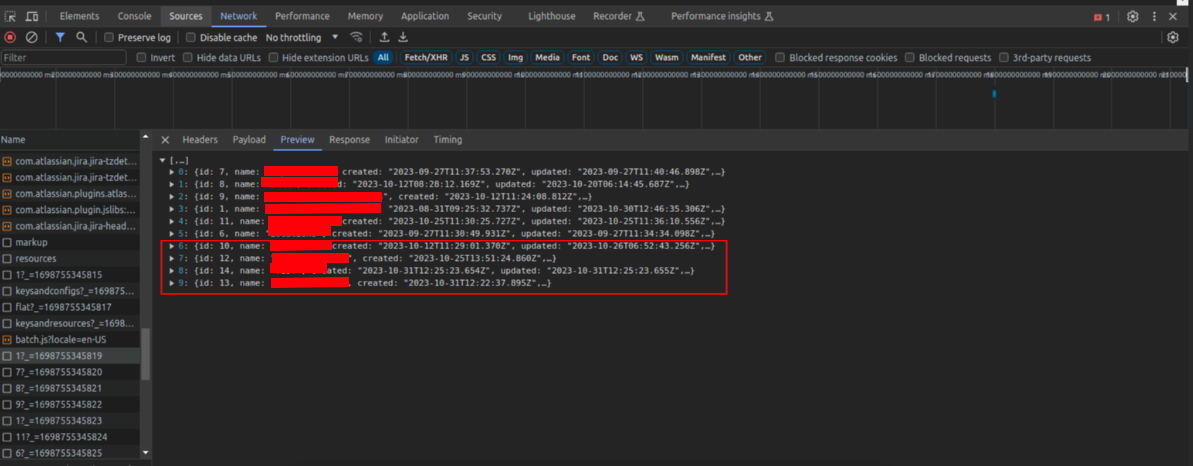Filter requests by JS type
The width and height of the screenshot is (1193, 466).
[x=464, y=58]
